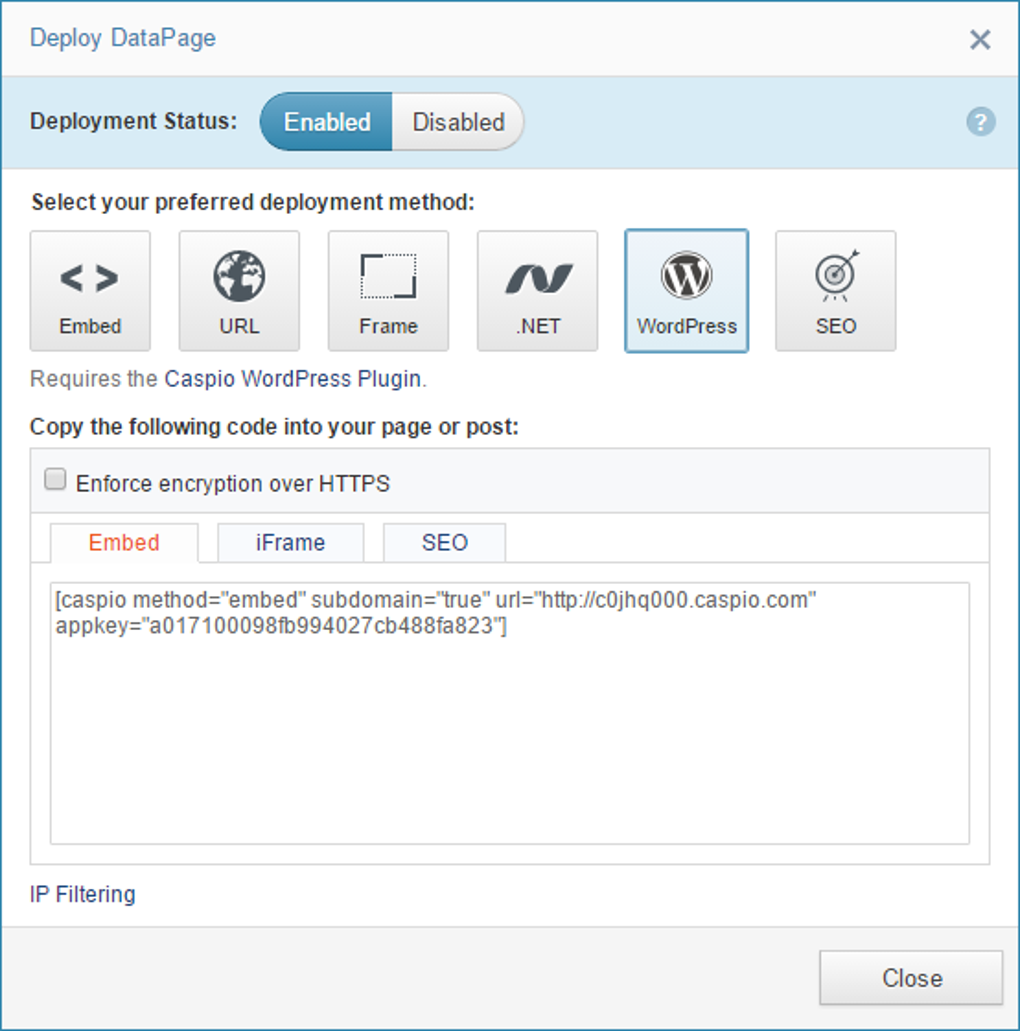Choose the URL deployment method

tap(239, 290)
